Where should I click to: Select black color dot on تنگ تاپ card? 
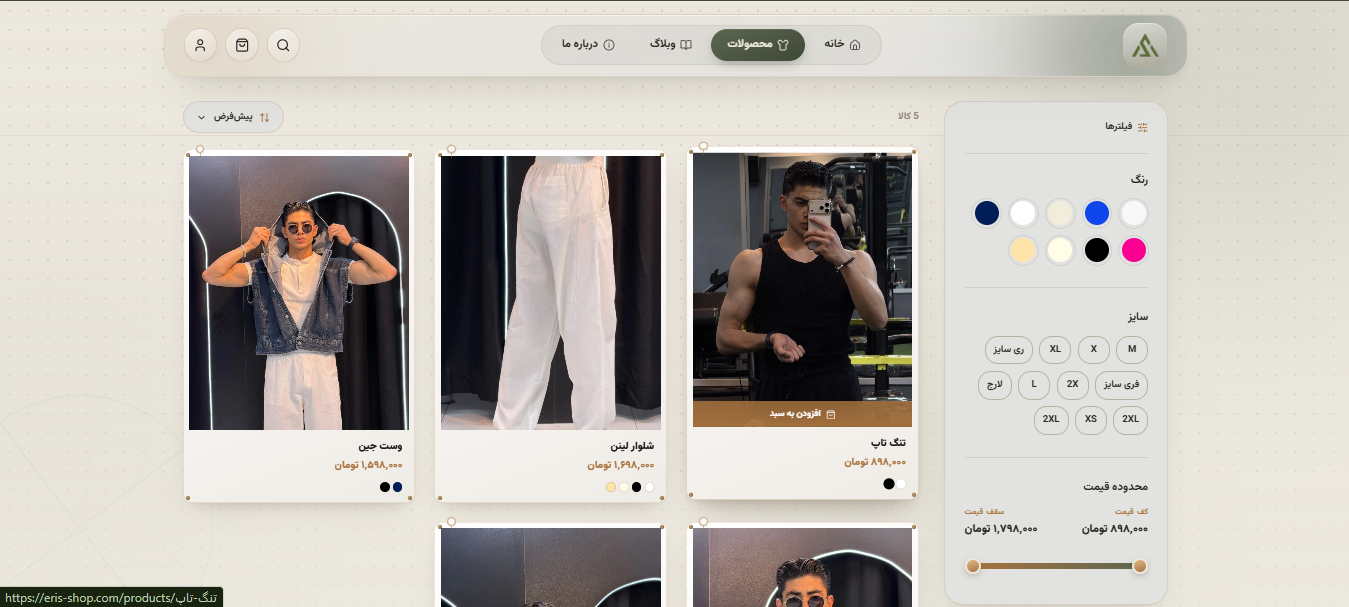(x=889, y=484)
